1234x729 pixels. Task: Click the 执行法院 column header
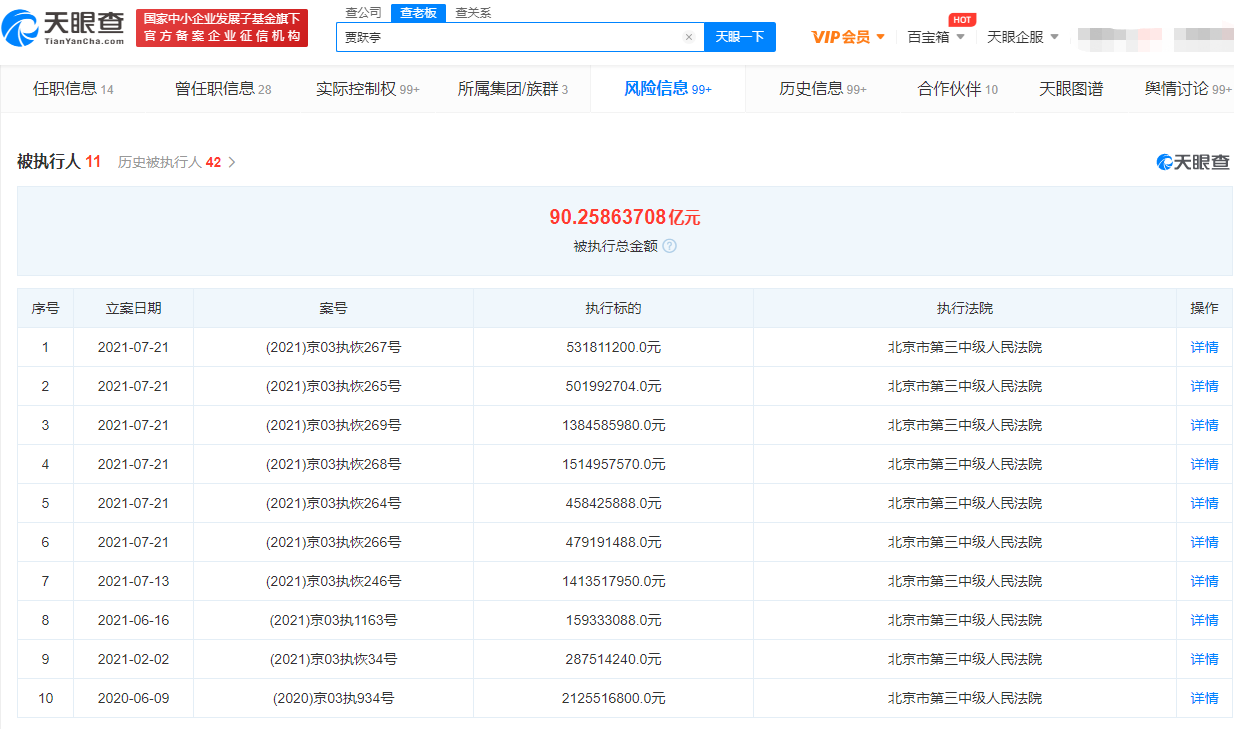[x=965, y=308]
